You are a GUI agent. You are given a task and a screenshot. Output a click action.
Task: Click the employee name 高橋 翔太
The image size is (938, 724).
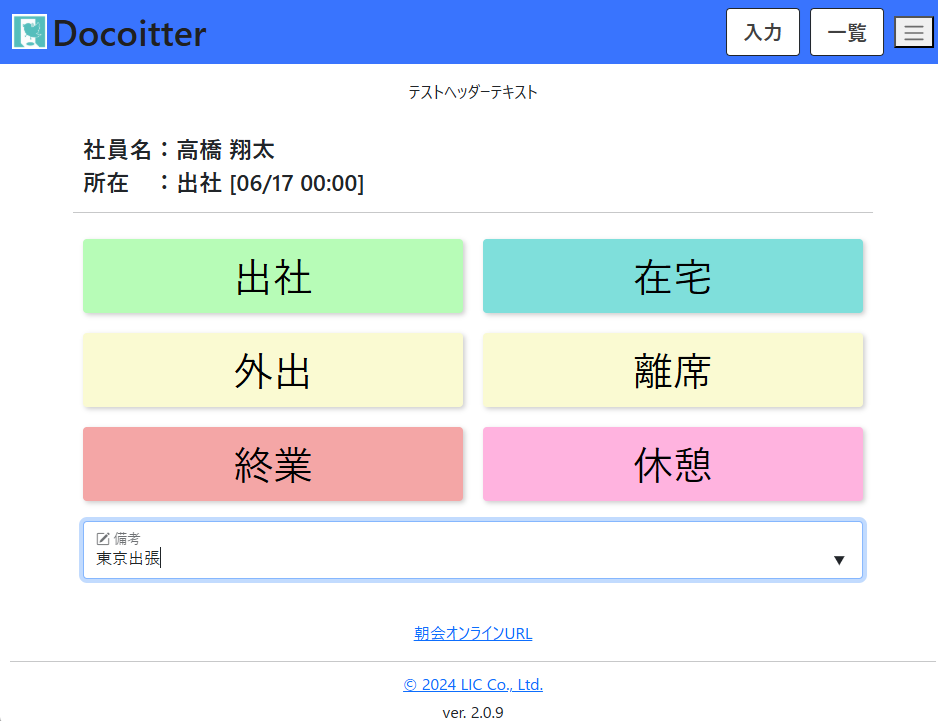(x=225, y=150)
